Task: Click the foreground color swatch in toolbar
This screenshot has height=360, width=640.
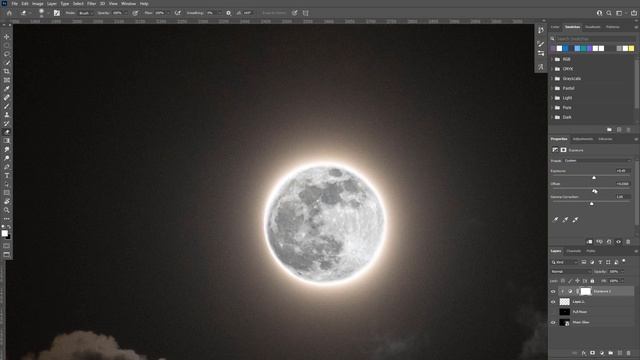Action: tap(4, 233)
